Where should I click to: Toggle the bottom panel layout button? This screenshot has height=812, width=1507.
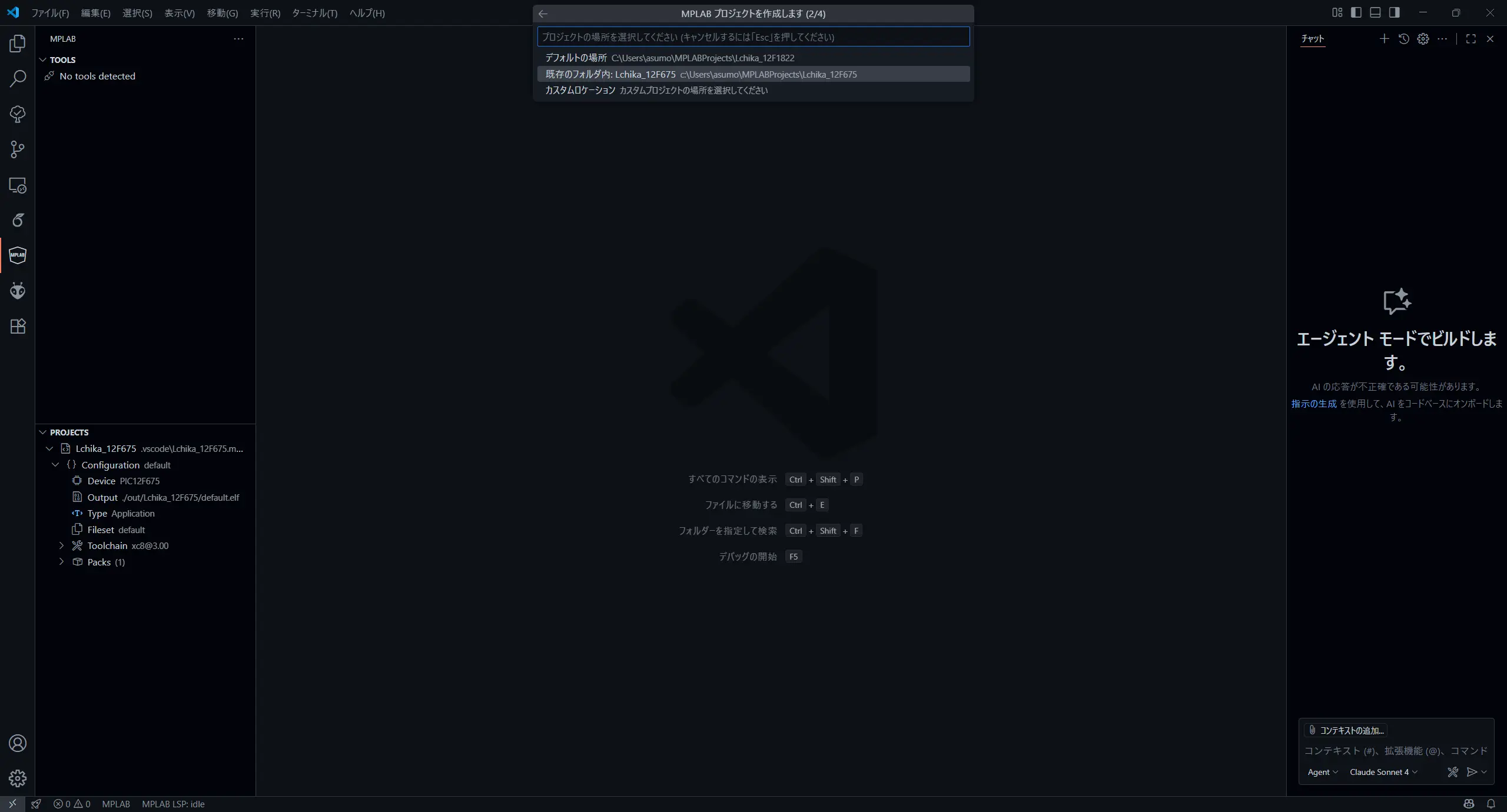(1375, 12)
